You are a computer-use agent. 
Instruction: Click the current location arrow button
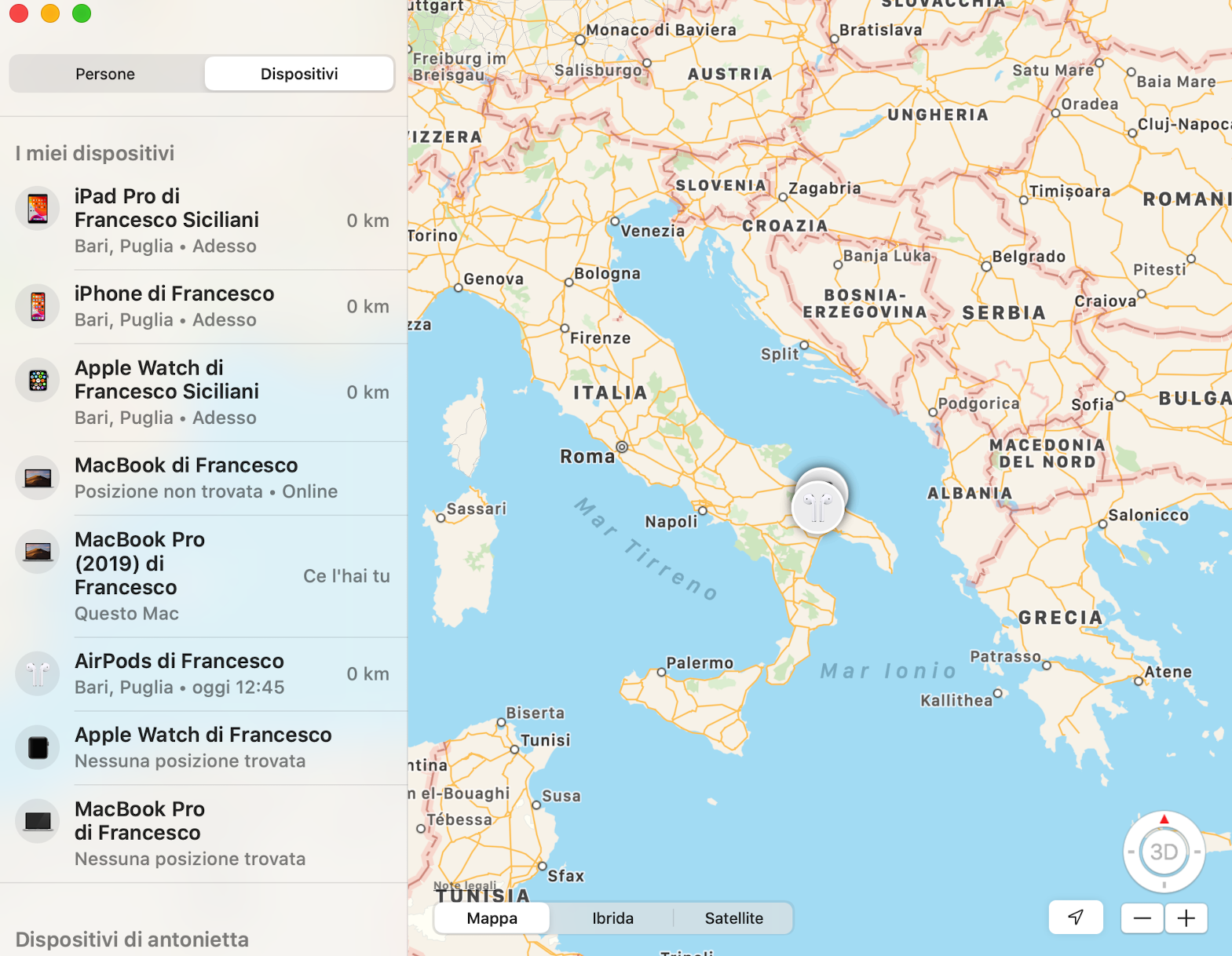coord(1076,918)
